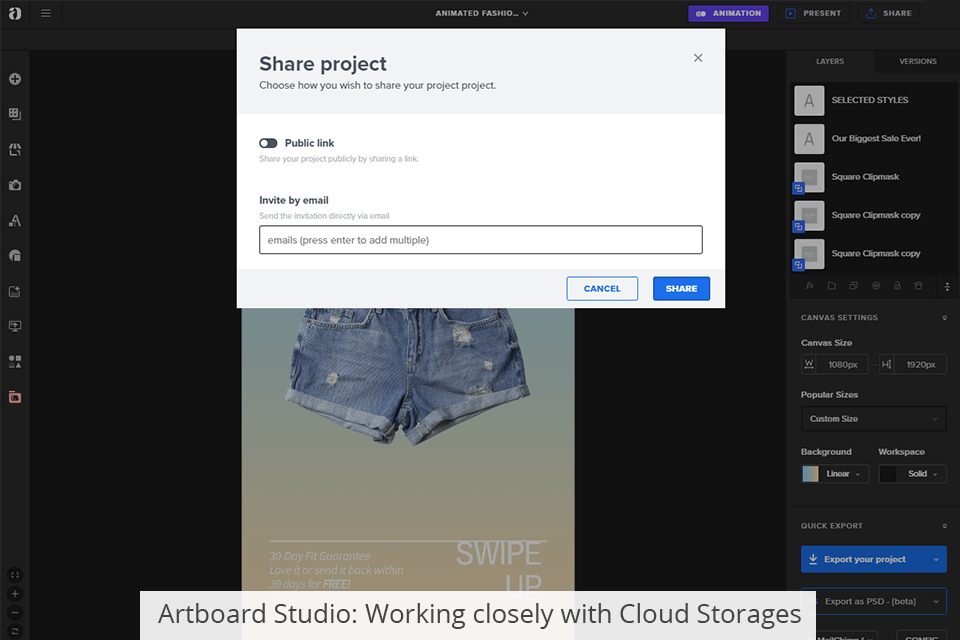Select the Square Clipmask layer
960x640 pixels.
click(x=874, y=177)
